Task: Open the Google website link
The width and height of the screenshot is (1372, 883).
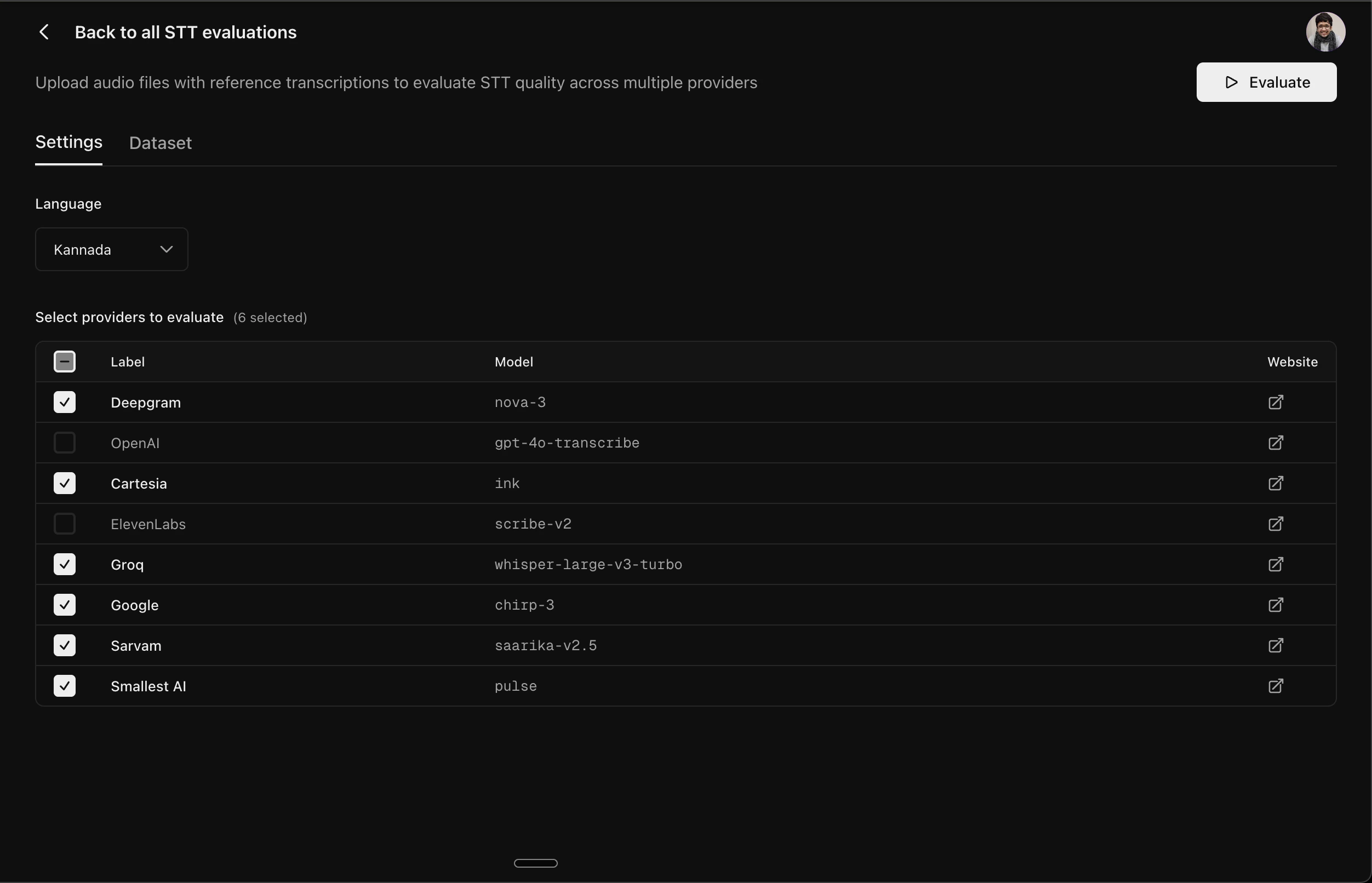Action: tap(1275, 604)
